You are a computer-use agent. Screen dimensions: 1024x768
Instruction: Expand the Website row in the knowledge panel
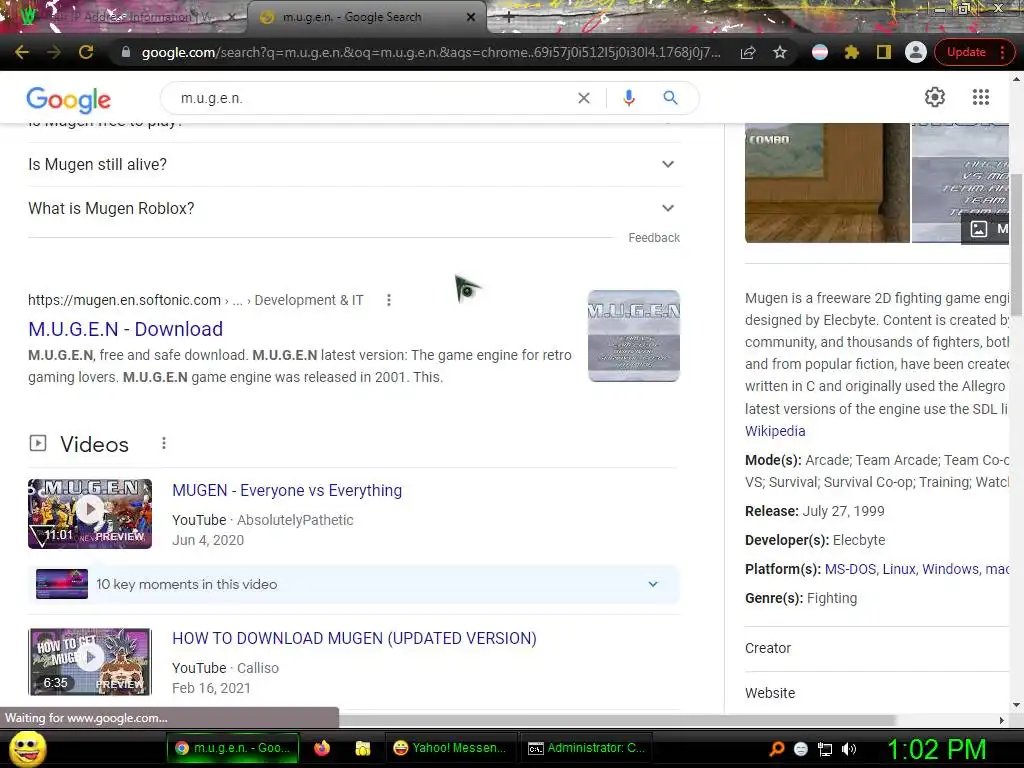[x=877, y=693]
